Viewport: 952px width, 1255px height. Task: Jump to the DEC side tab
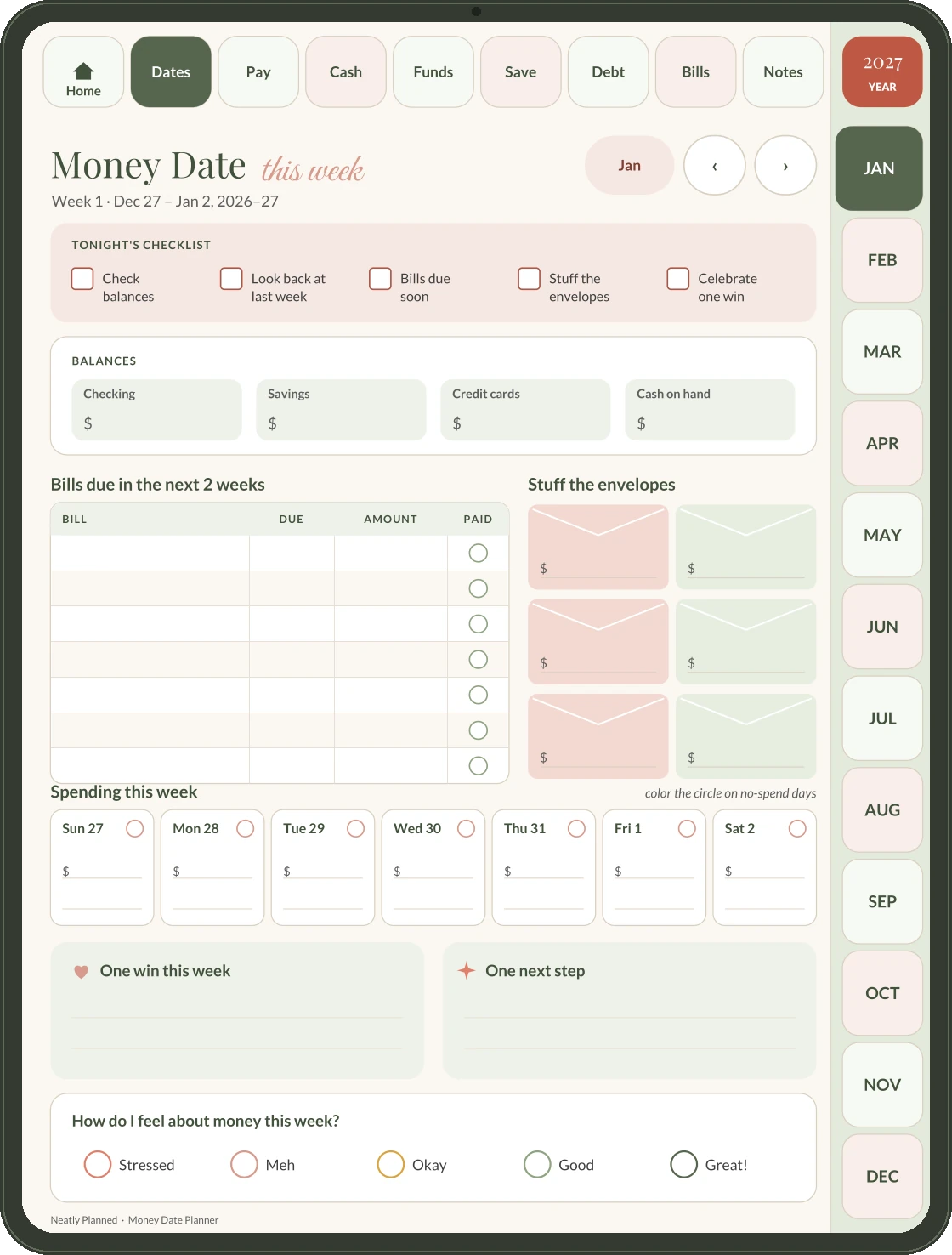882,1177
